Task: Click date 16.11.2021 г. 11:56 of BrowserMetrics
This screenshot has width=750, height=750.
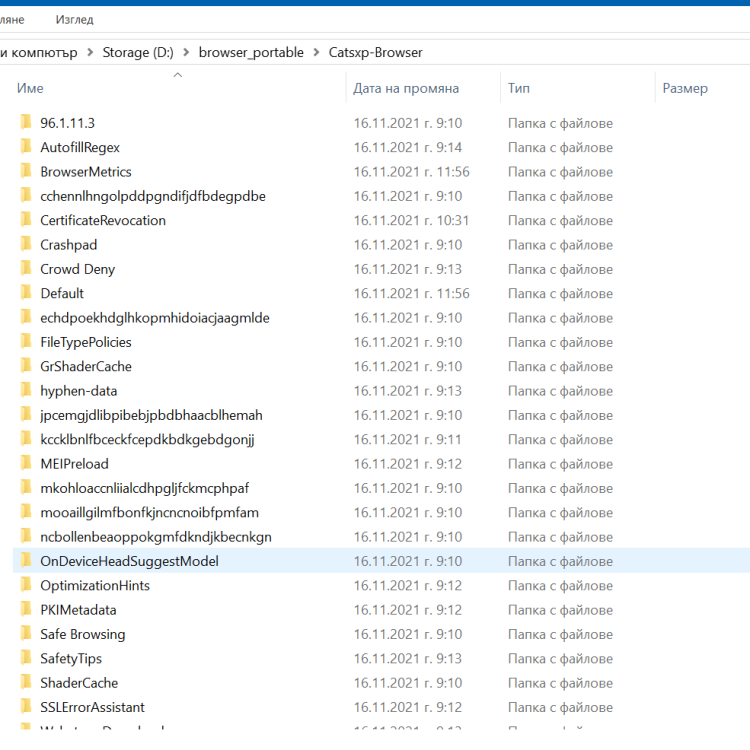Action: pos(411,172)
